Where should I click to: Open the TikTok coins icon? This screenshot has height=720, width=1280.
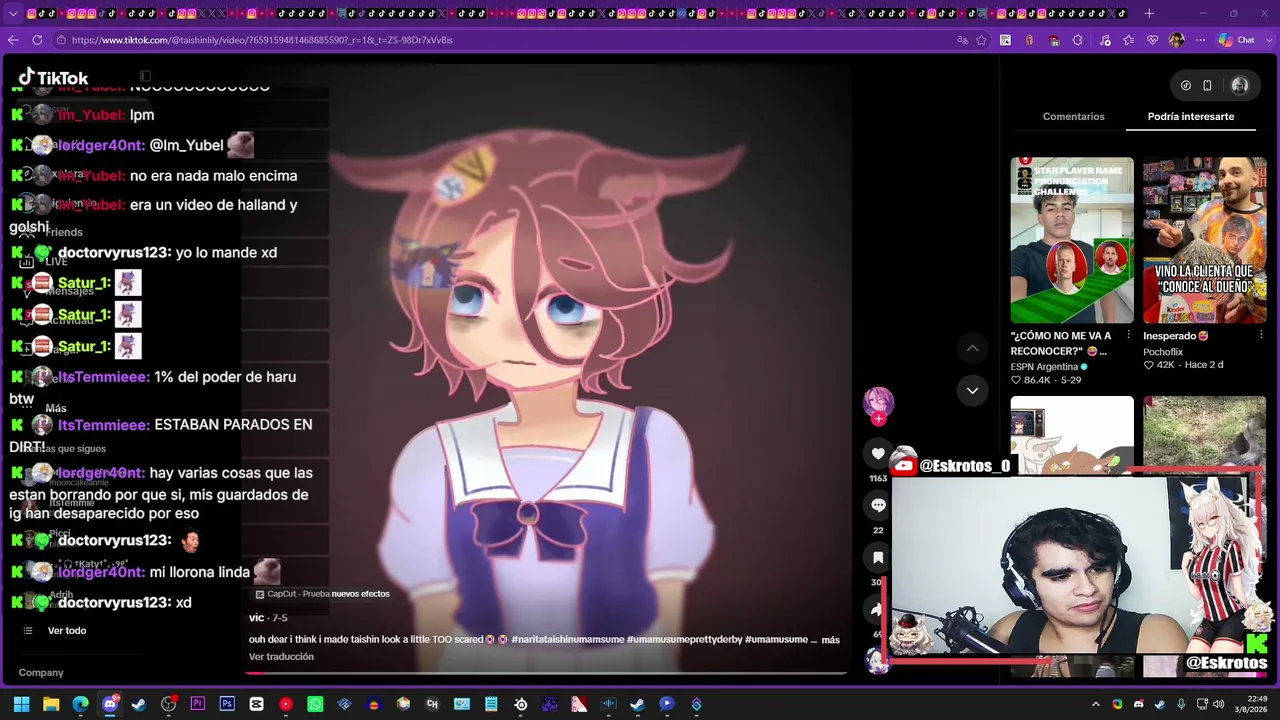[x=1186, y=86]
